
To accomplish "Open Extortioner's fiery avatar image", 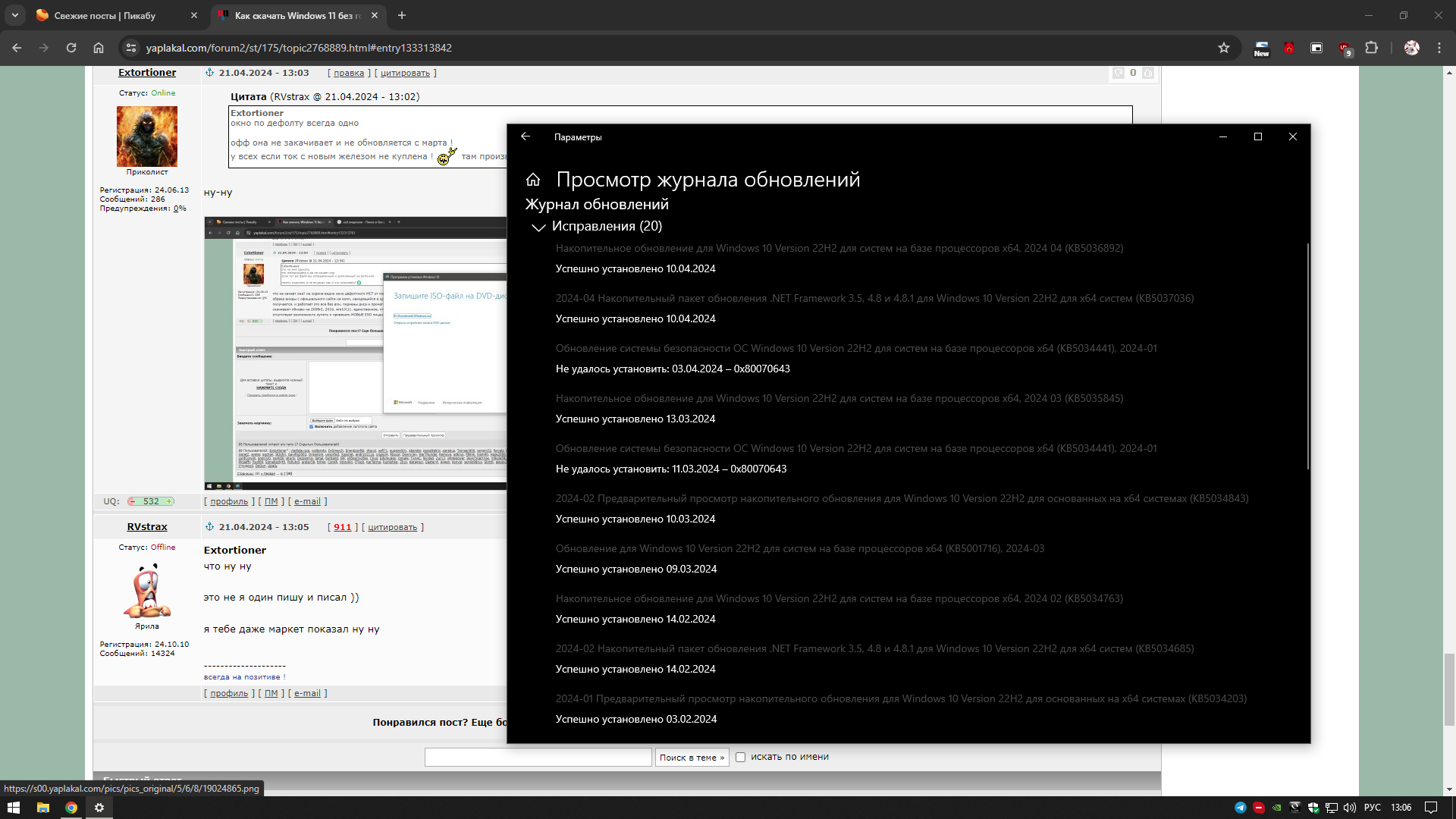I will pos(147,136).
